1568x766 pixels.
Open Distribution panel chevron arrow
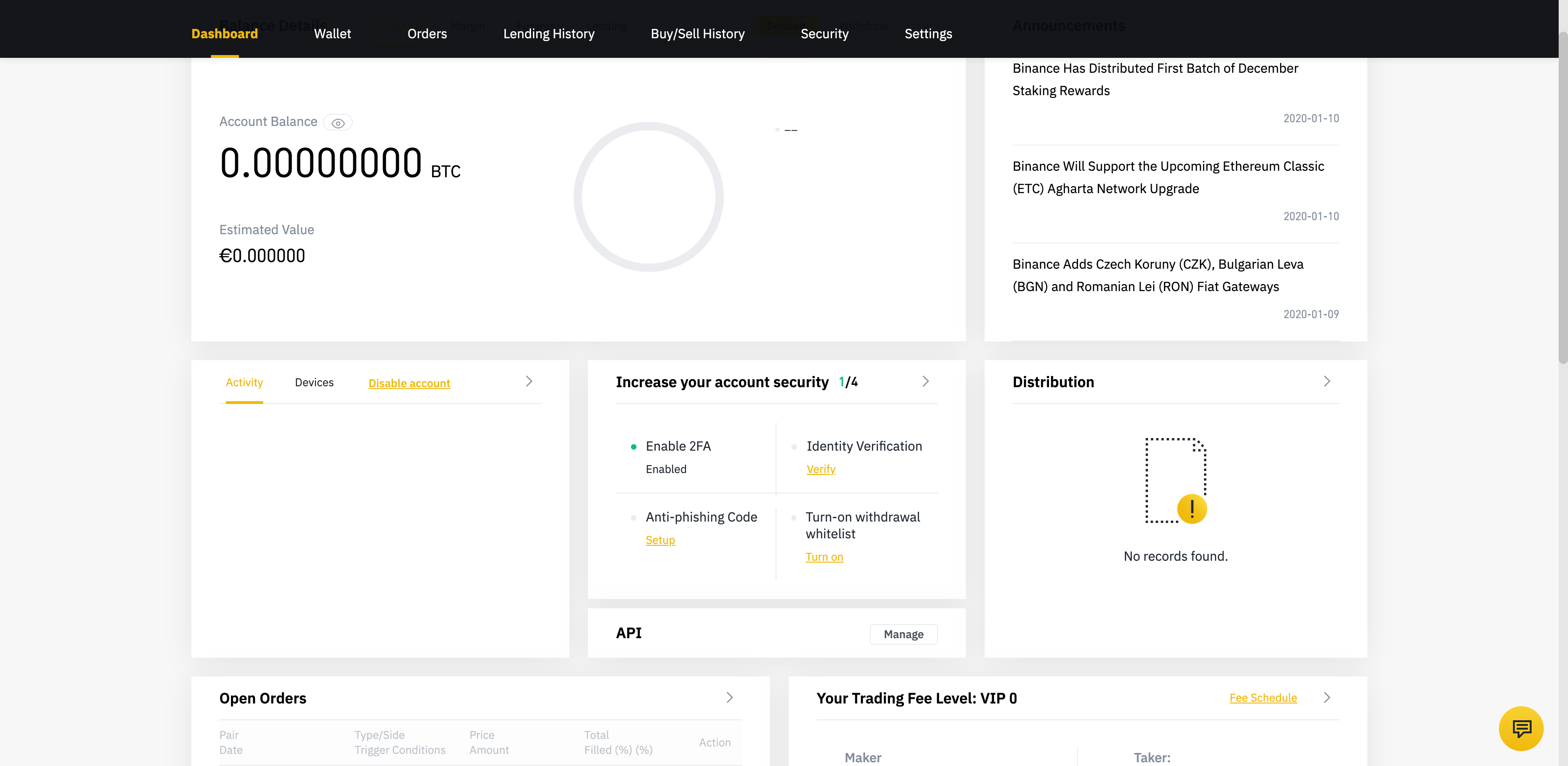click(x=1327, y=382)
